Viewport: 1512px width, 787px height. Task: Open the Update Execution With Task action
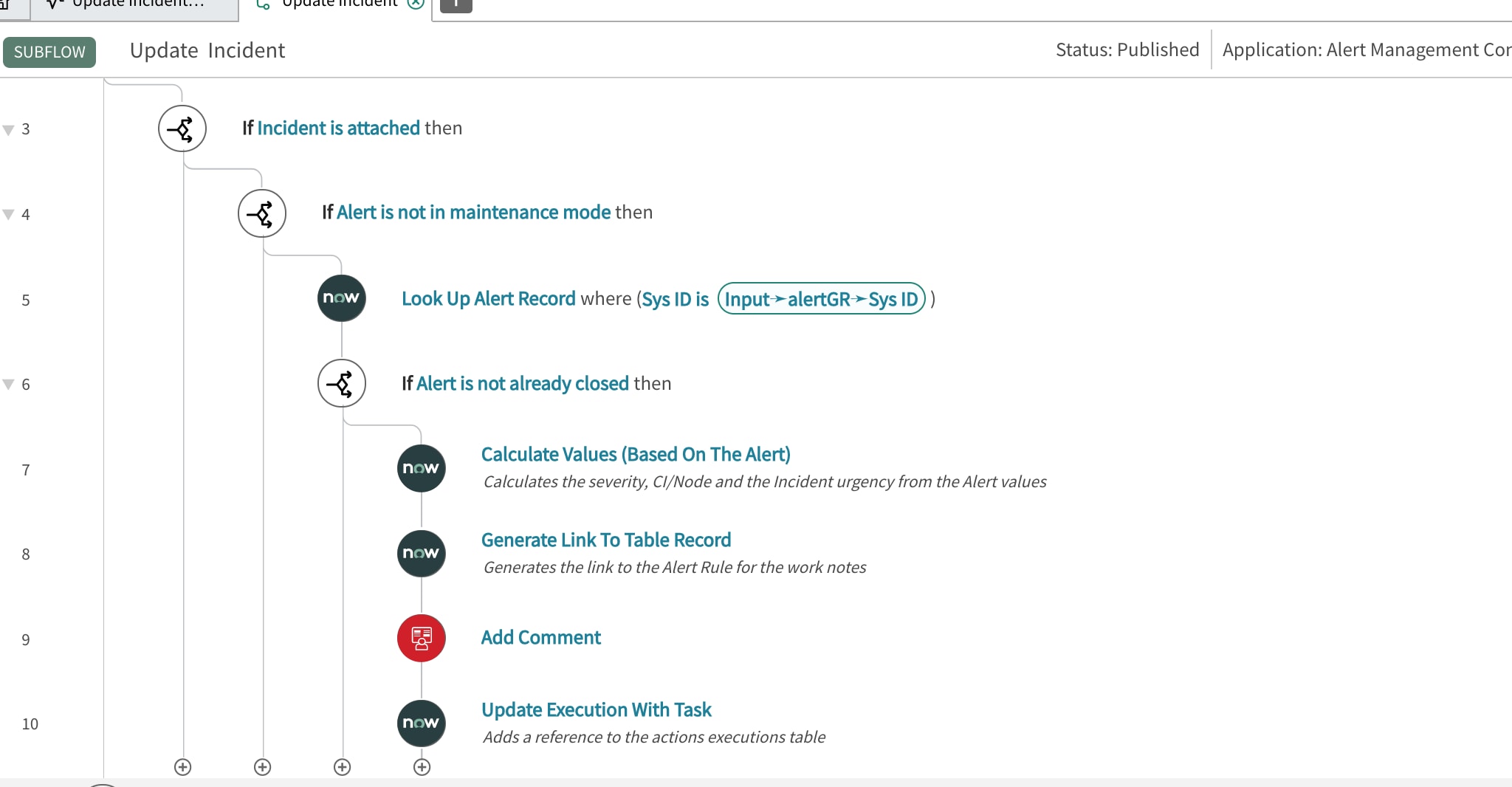coord(596,710)
